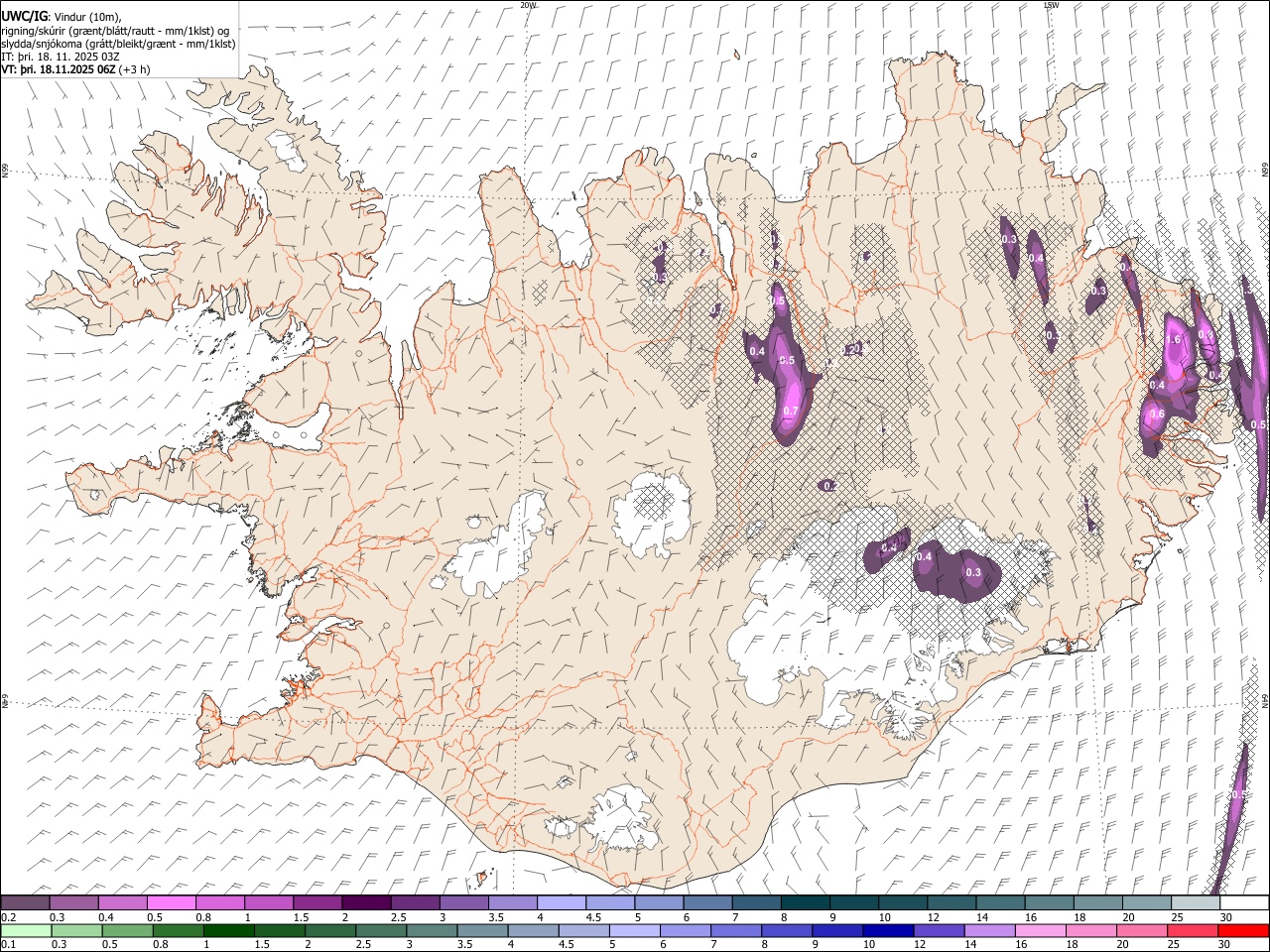
Task: Pick the top-row swatch for 6–7
Action: pos(707,903)
